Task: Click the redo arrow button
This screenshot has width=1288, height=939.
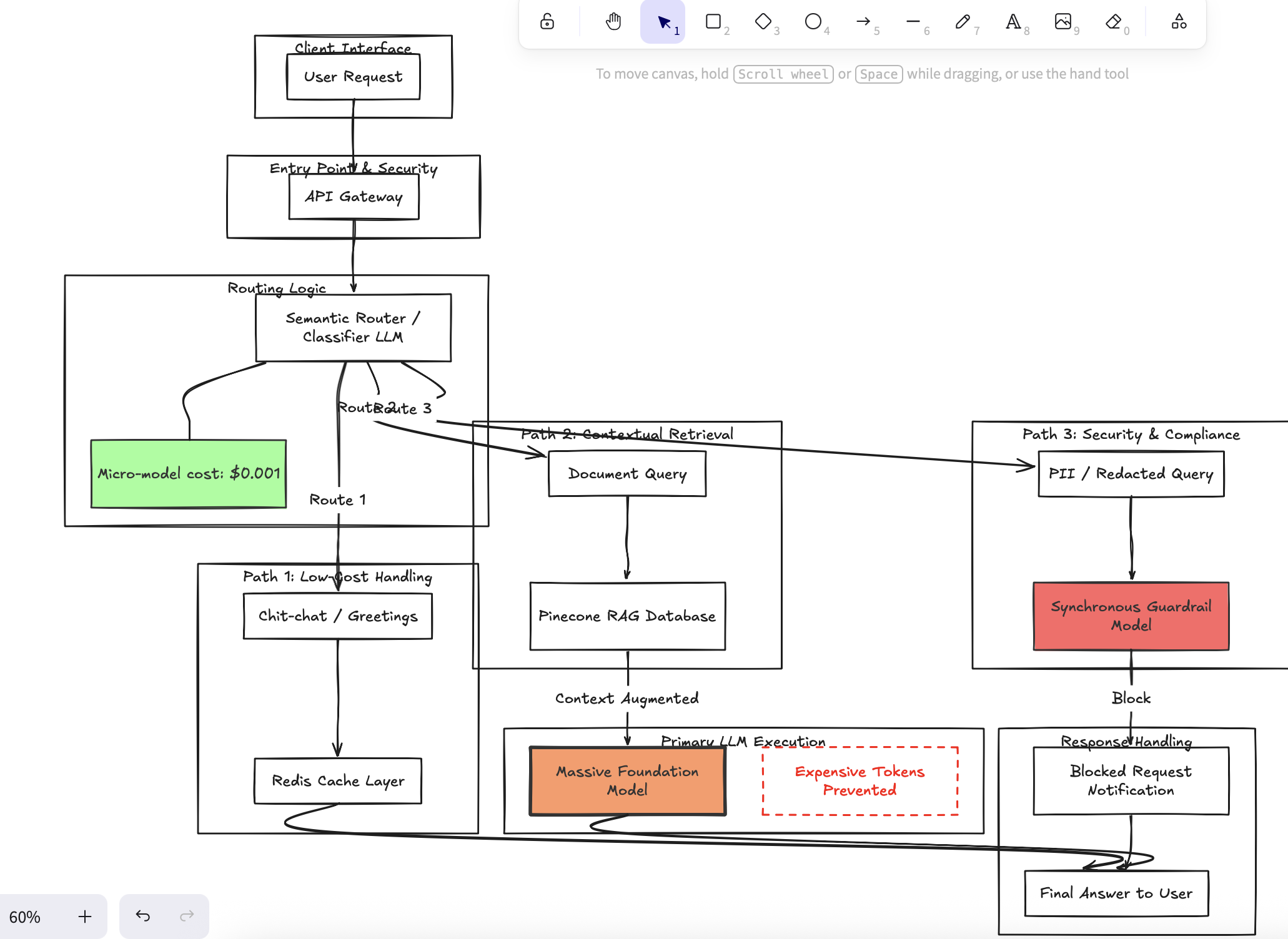Action: [187, 917]
